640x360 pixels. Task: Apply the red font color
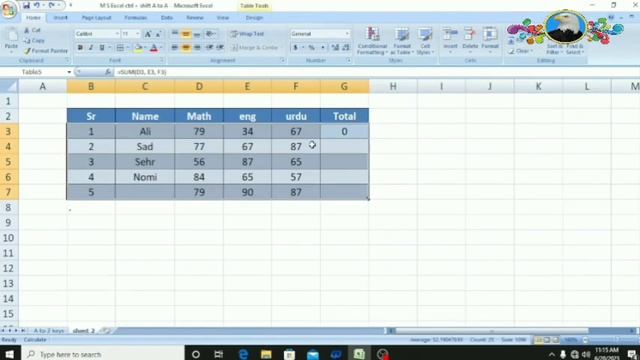click(154, 48)
